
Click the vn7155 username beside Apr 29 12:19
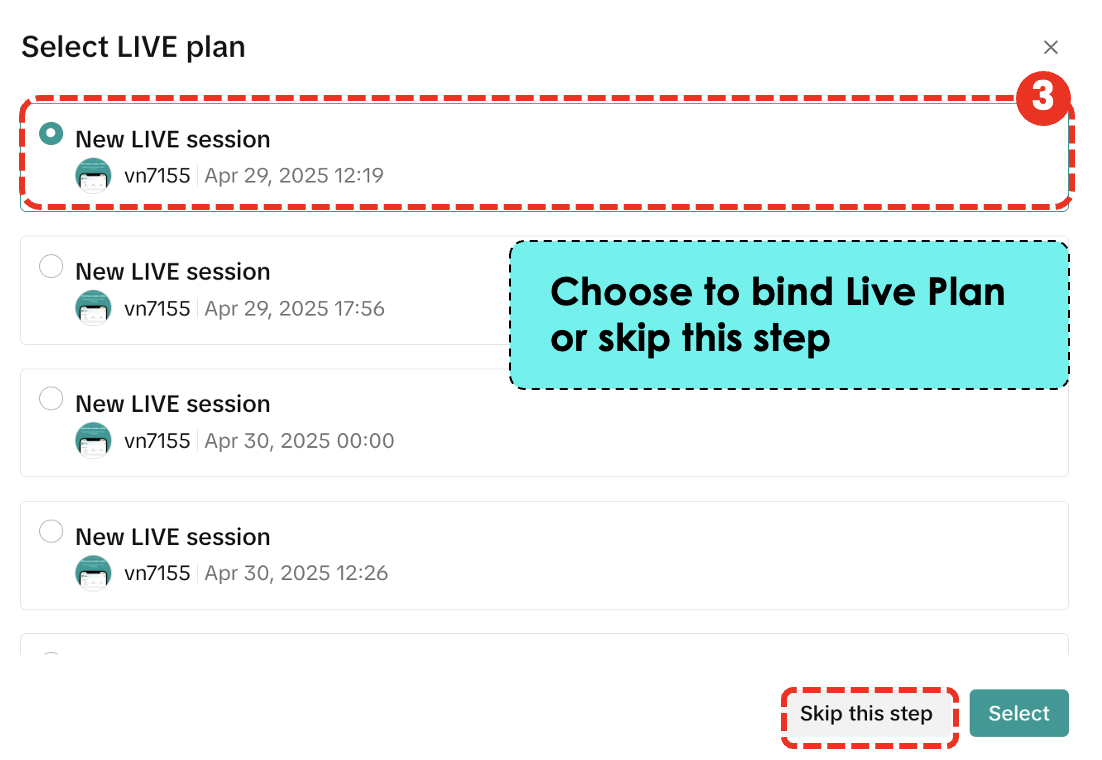click(x=157, y=176)
